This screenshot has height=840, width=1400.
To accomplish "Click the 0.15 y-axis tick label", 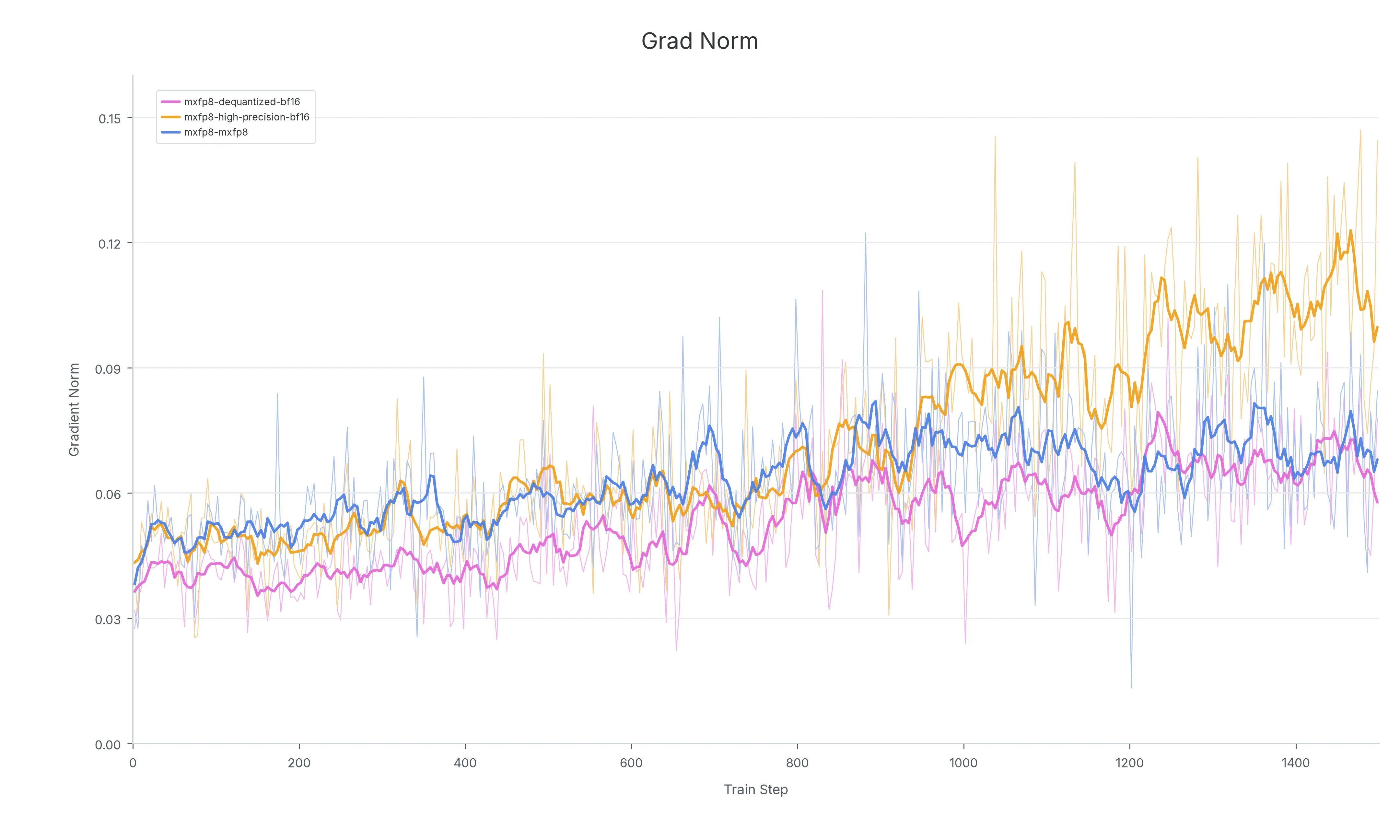I will pyautogui.click(x=110, y=119).
